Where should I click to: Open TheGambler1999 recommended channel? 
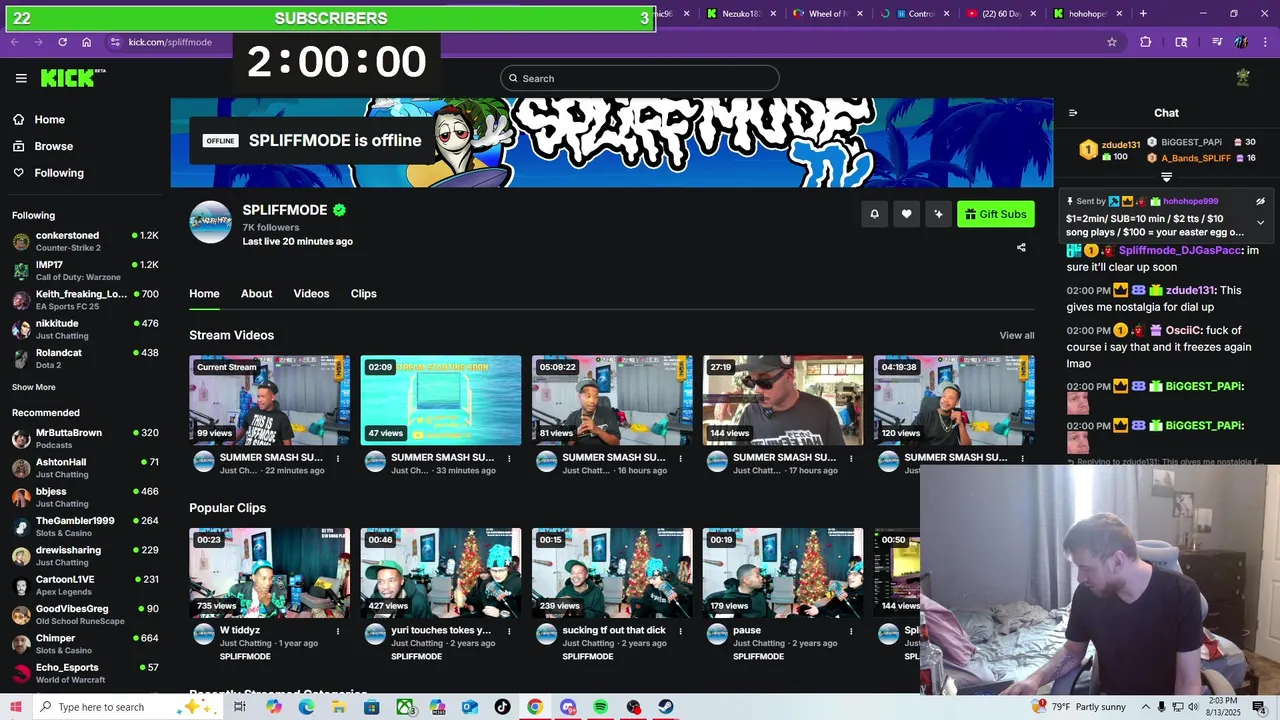point(85,526)
